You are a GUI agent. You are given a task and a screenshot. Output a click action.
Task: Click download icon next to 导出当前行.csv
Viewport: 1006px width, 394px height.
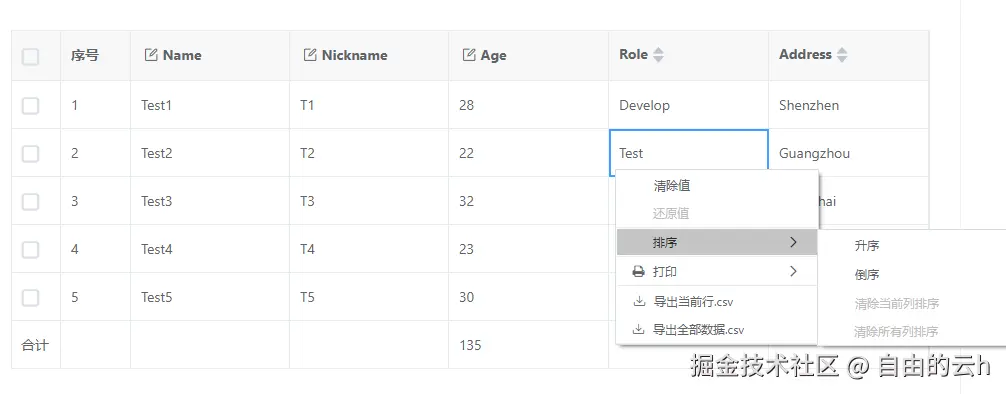pos(638,302)
